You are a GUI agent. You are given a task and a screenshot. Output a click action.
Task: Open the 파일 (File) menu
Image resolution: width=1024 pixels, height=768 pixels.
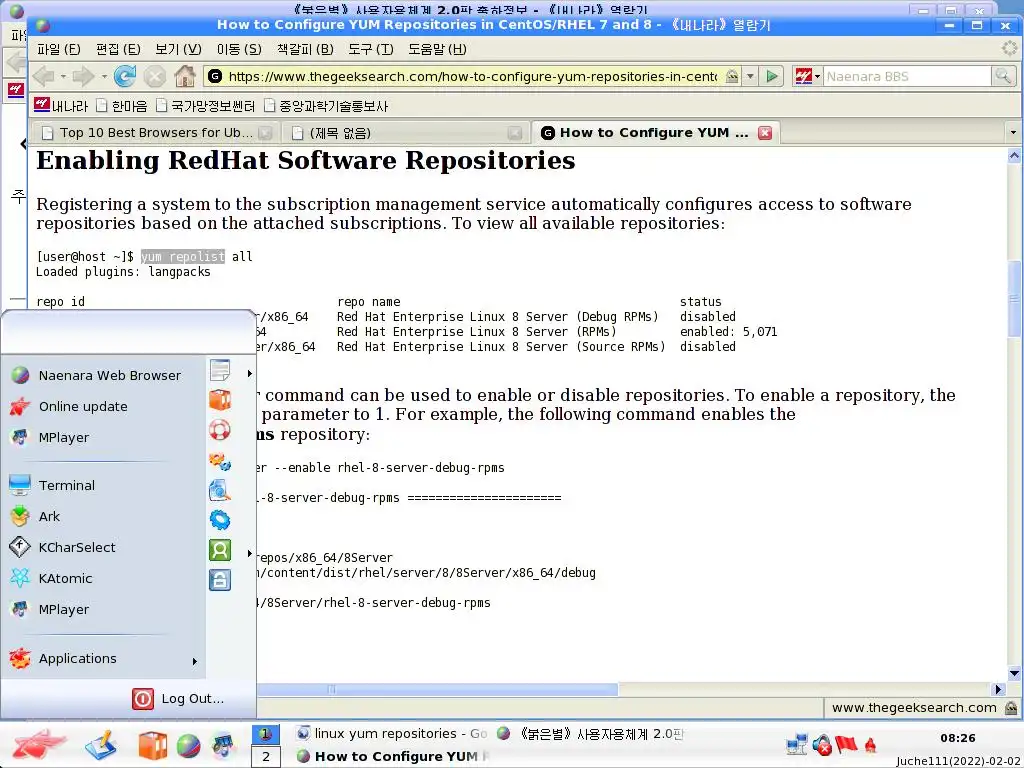(59, 49)
